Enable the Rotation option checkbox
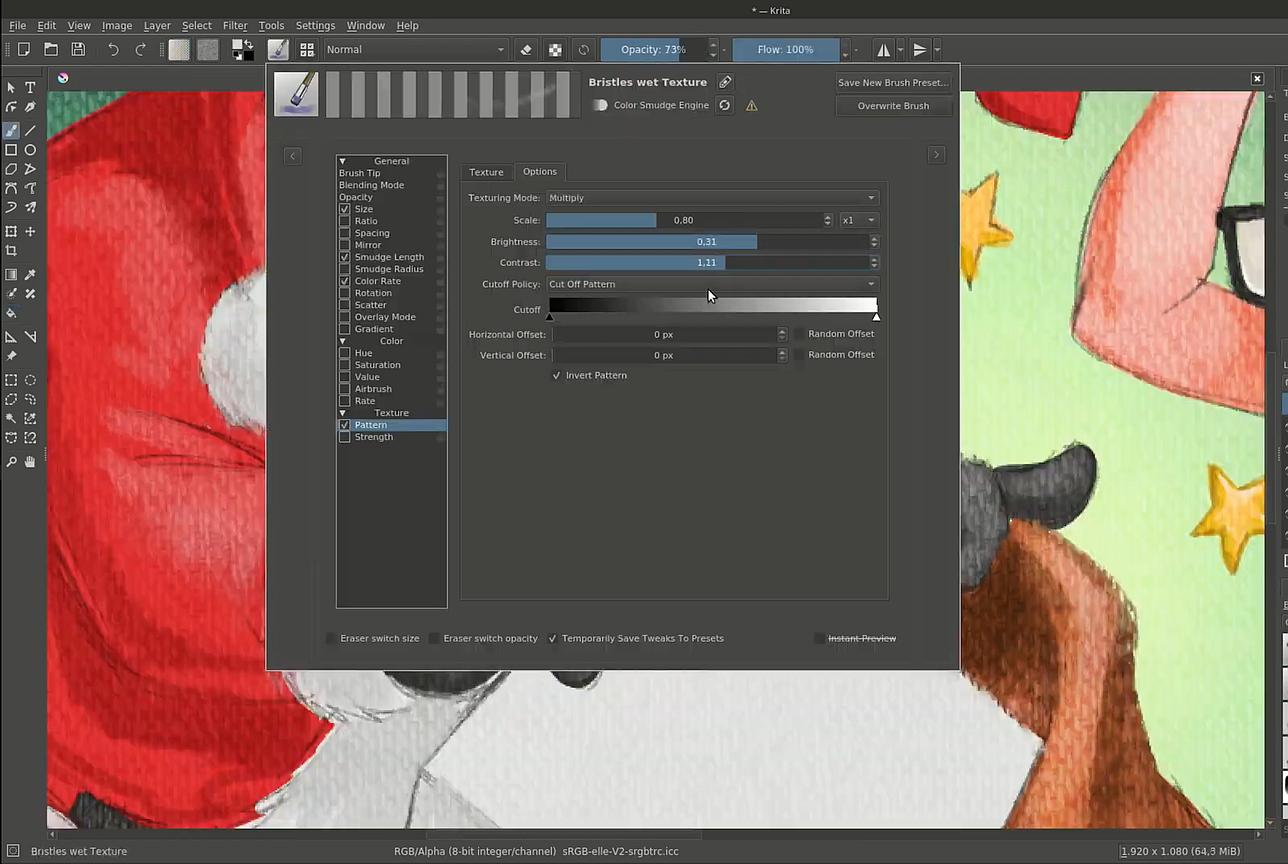 click(x=345, y=293)
